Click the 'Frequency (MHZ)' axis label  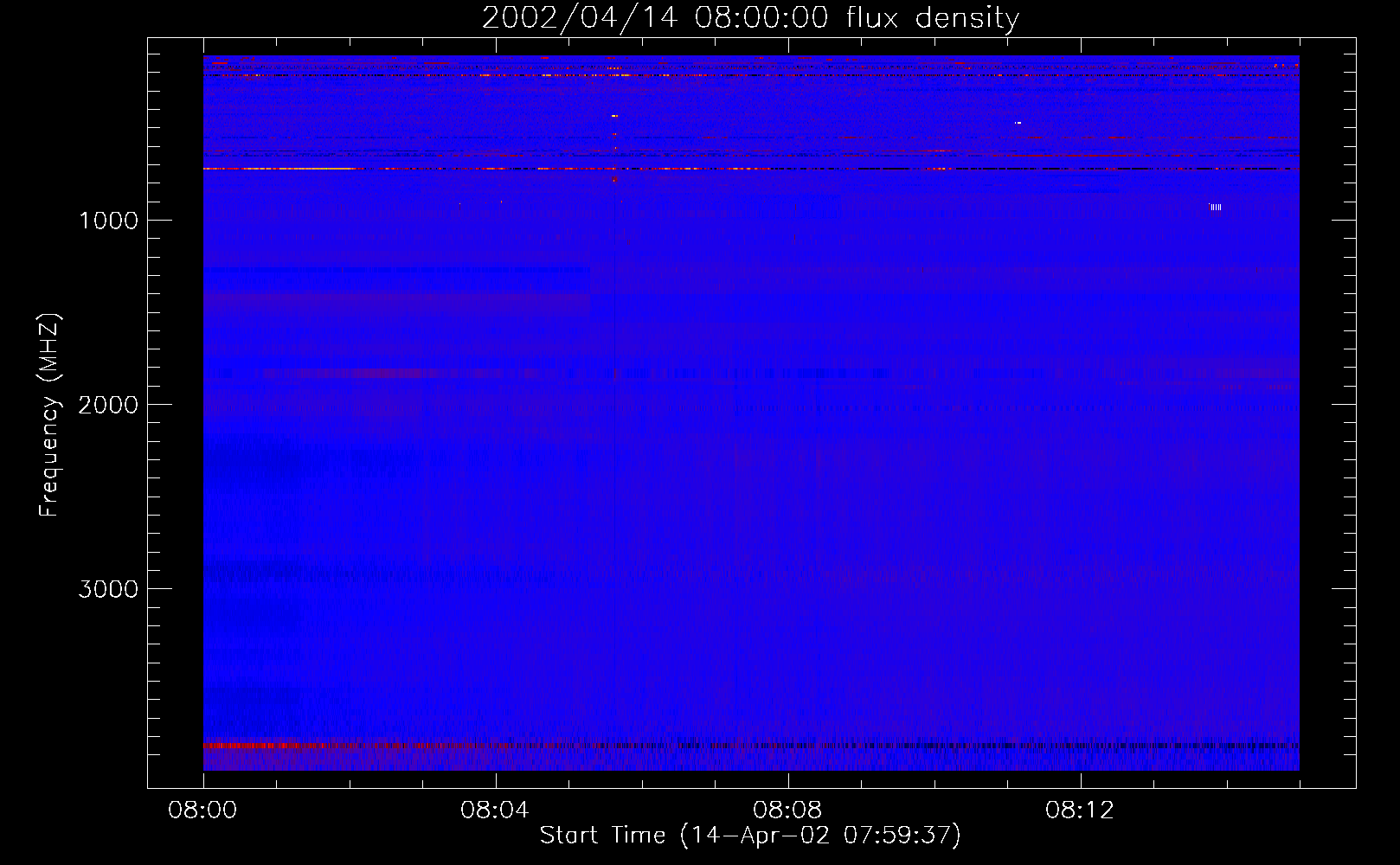pos(49,415)
